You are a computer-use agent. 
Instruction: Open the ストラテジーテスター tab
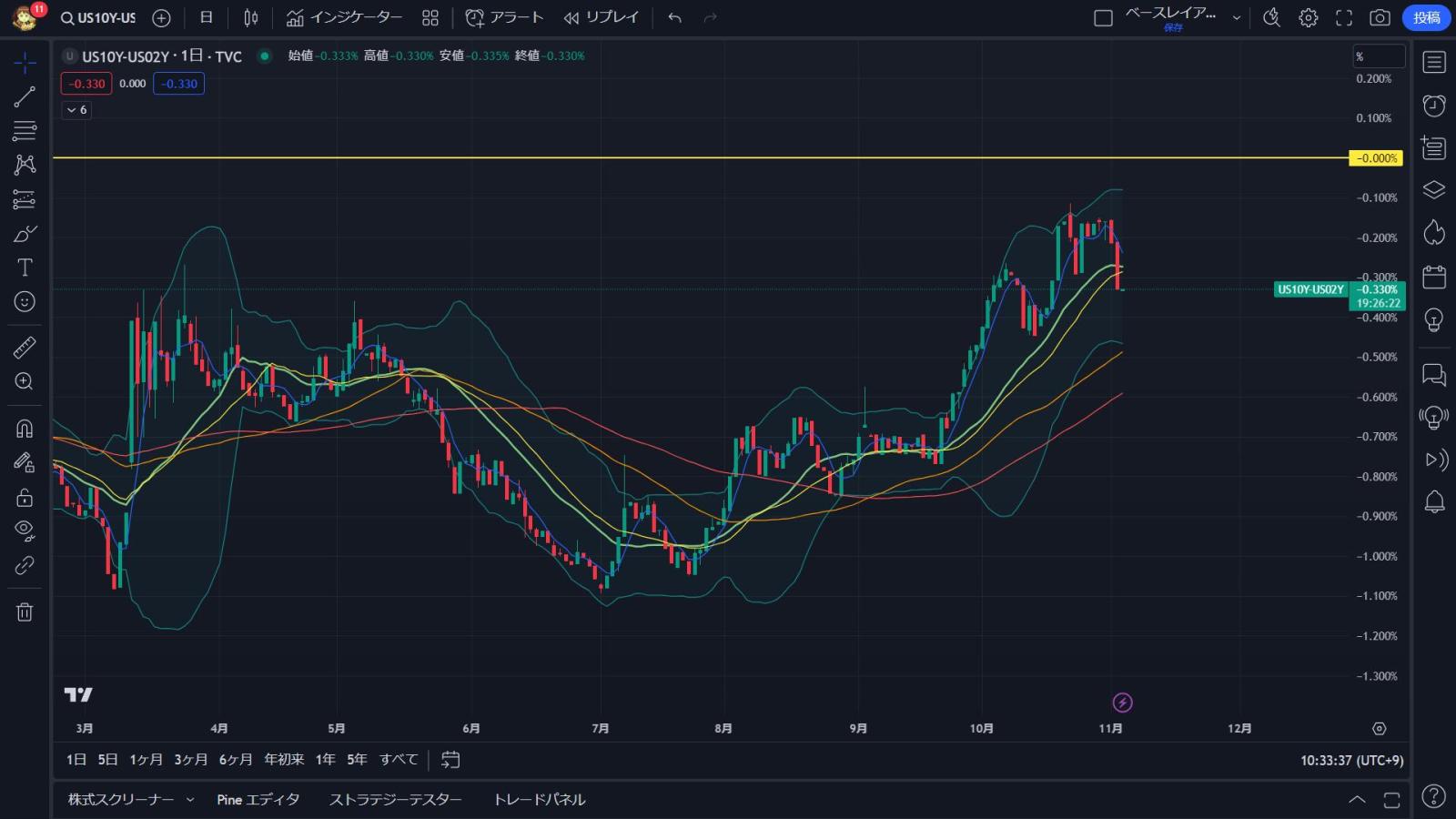pyautogui.click(x=395, y=800)
